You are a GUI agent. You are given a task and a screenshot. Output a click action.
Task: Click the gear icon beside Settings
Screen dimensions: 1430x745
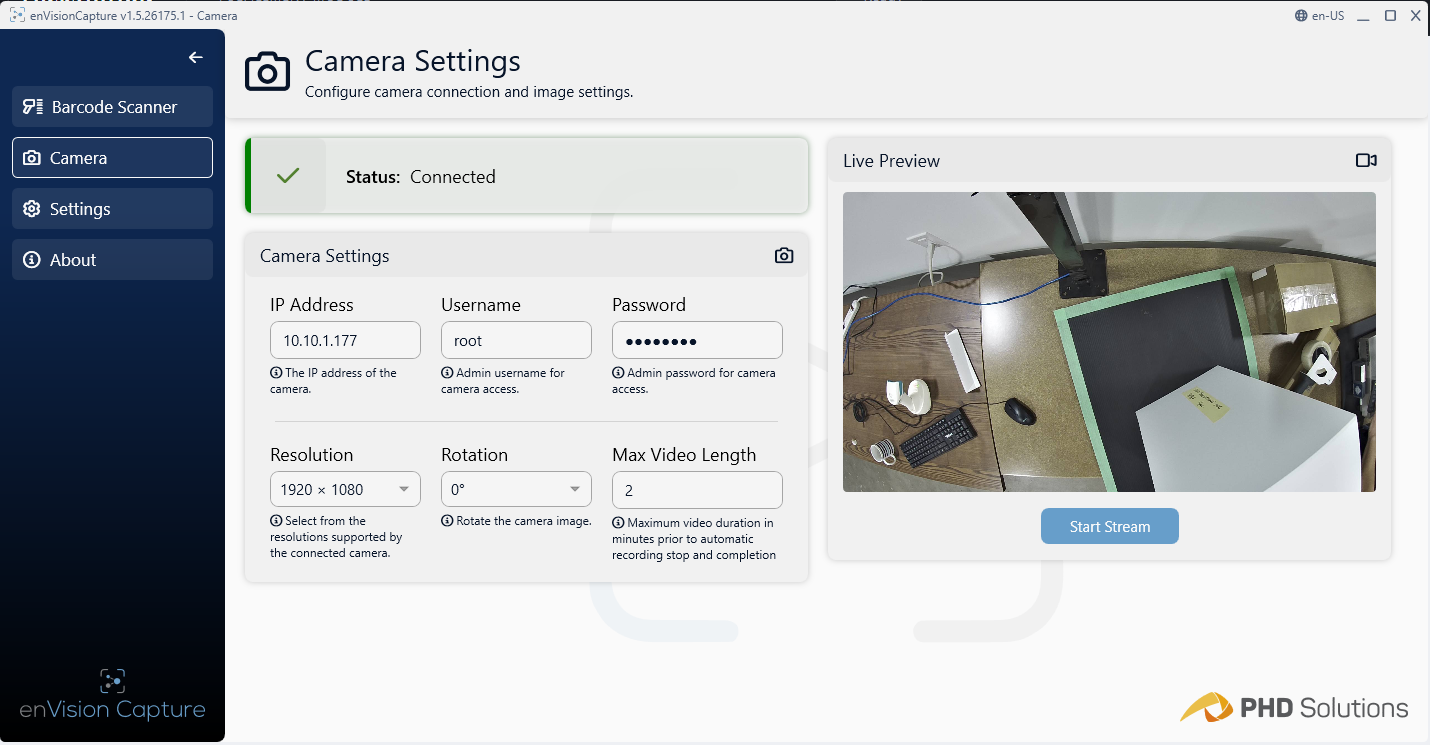32,209
